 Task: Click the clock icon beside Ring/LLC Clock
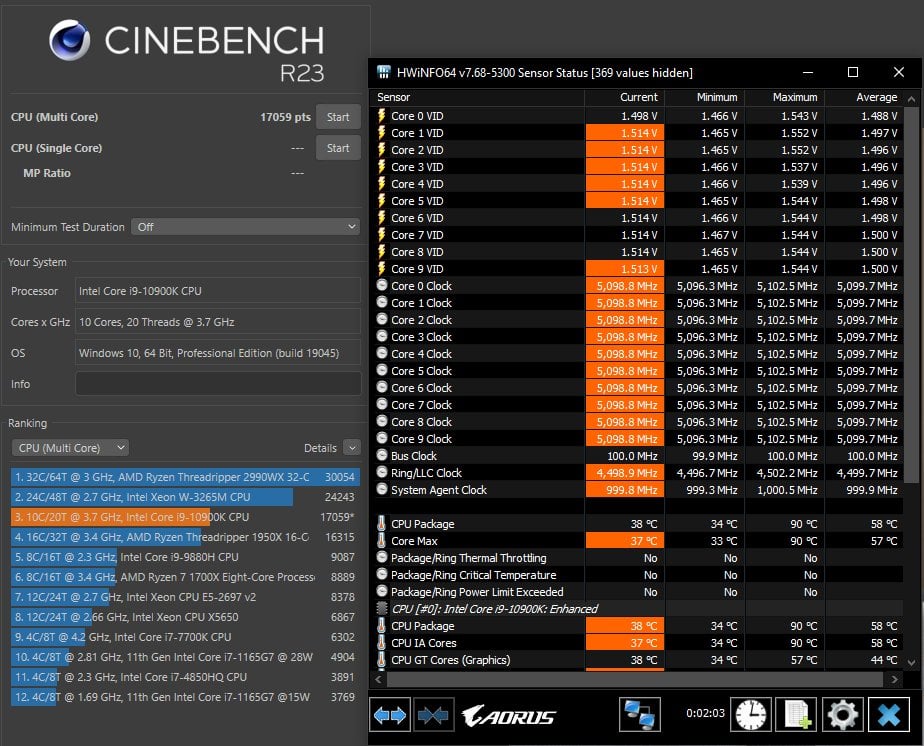pyautogui.click(x=382, y=472)
